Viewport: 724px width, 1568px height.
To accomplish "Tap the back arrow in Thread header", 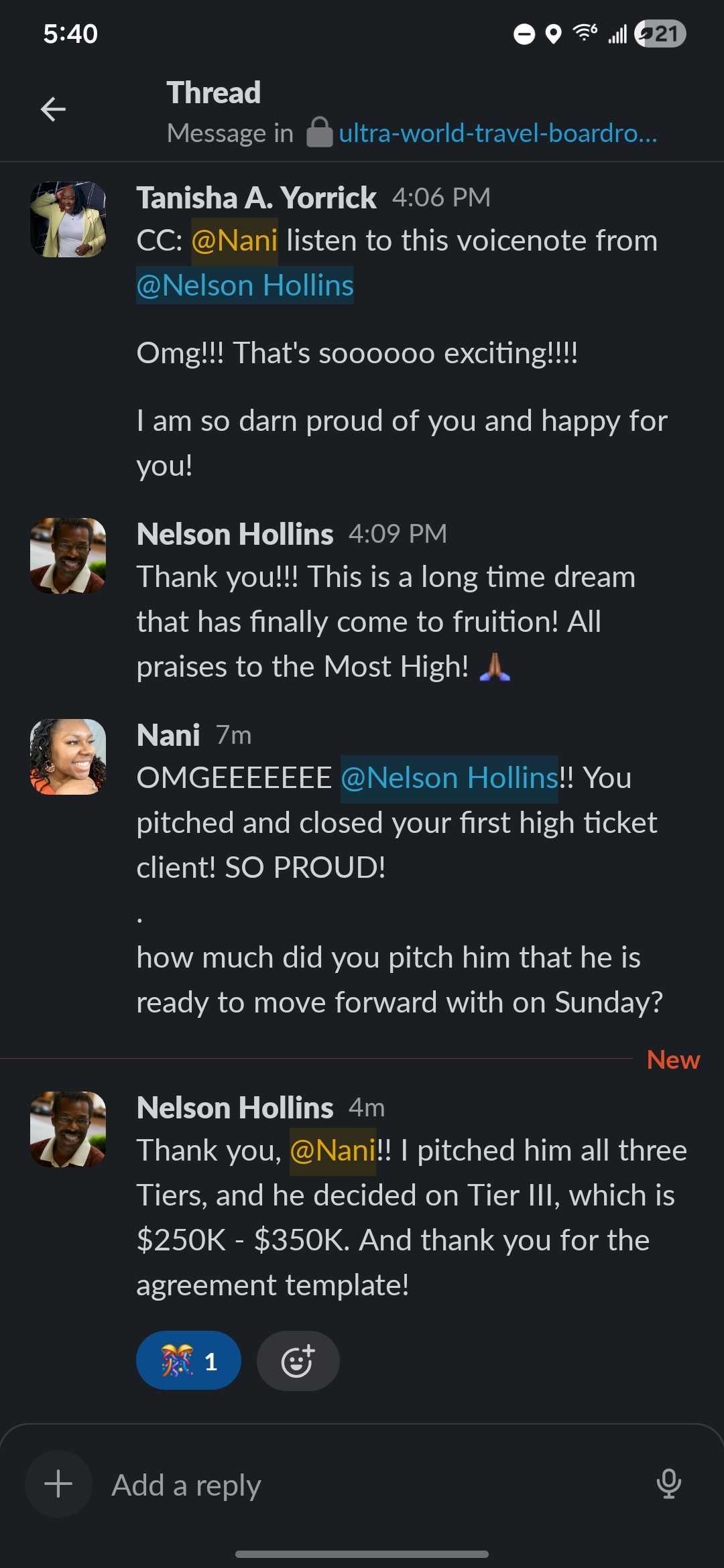I will coord(53,109).
